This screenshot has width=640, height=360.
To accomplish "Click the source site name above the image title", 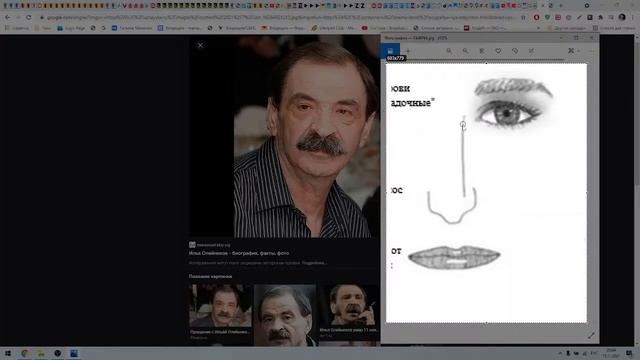I will click(x=213, y=245).
